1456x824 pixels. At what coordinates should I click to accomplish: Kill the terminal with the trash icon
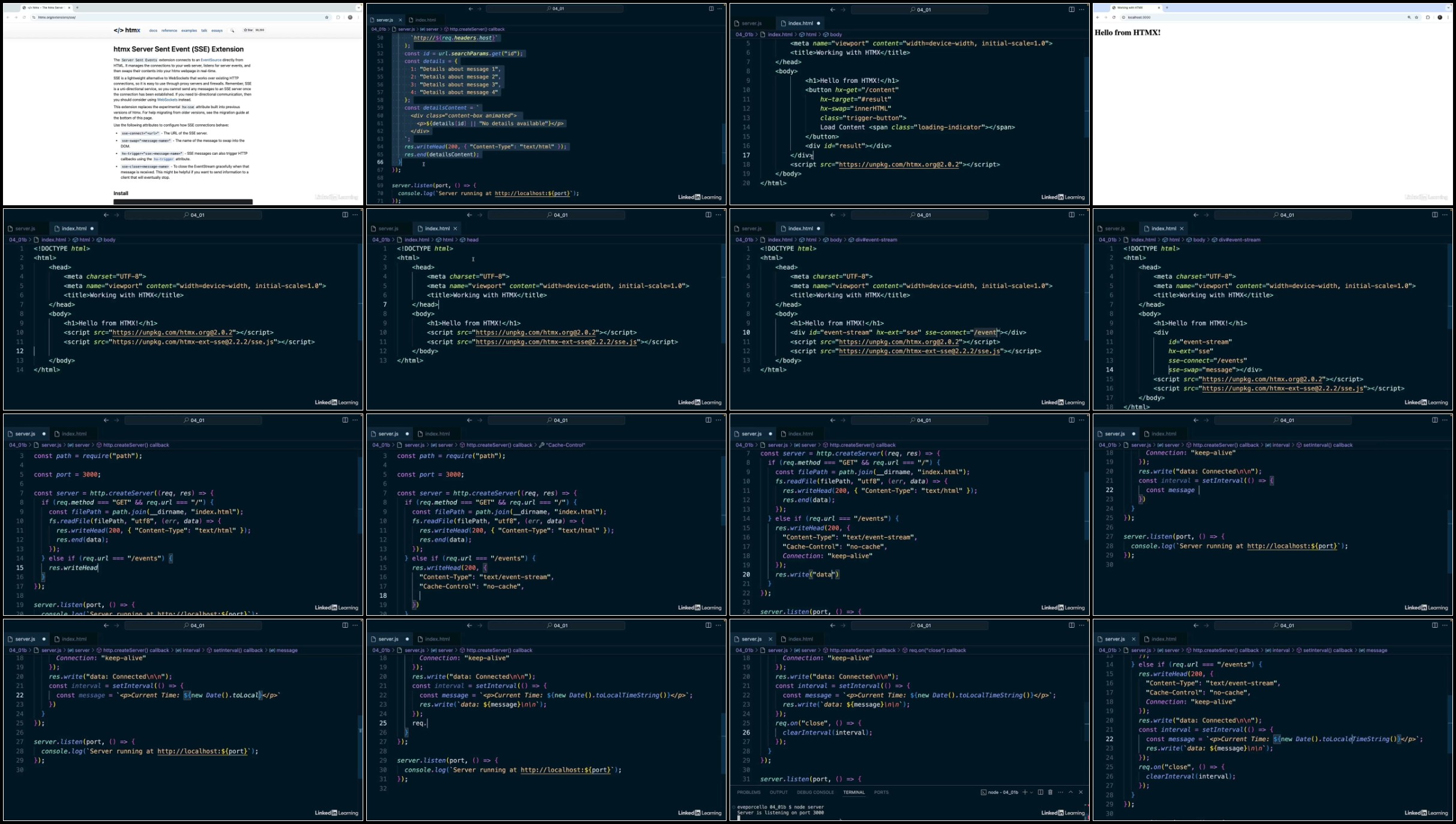1050,792
